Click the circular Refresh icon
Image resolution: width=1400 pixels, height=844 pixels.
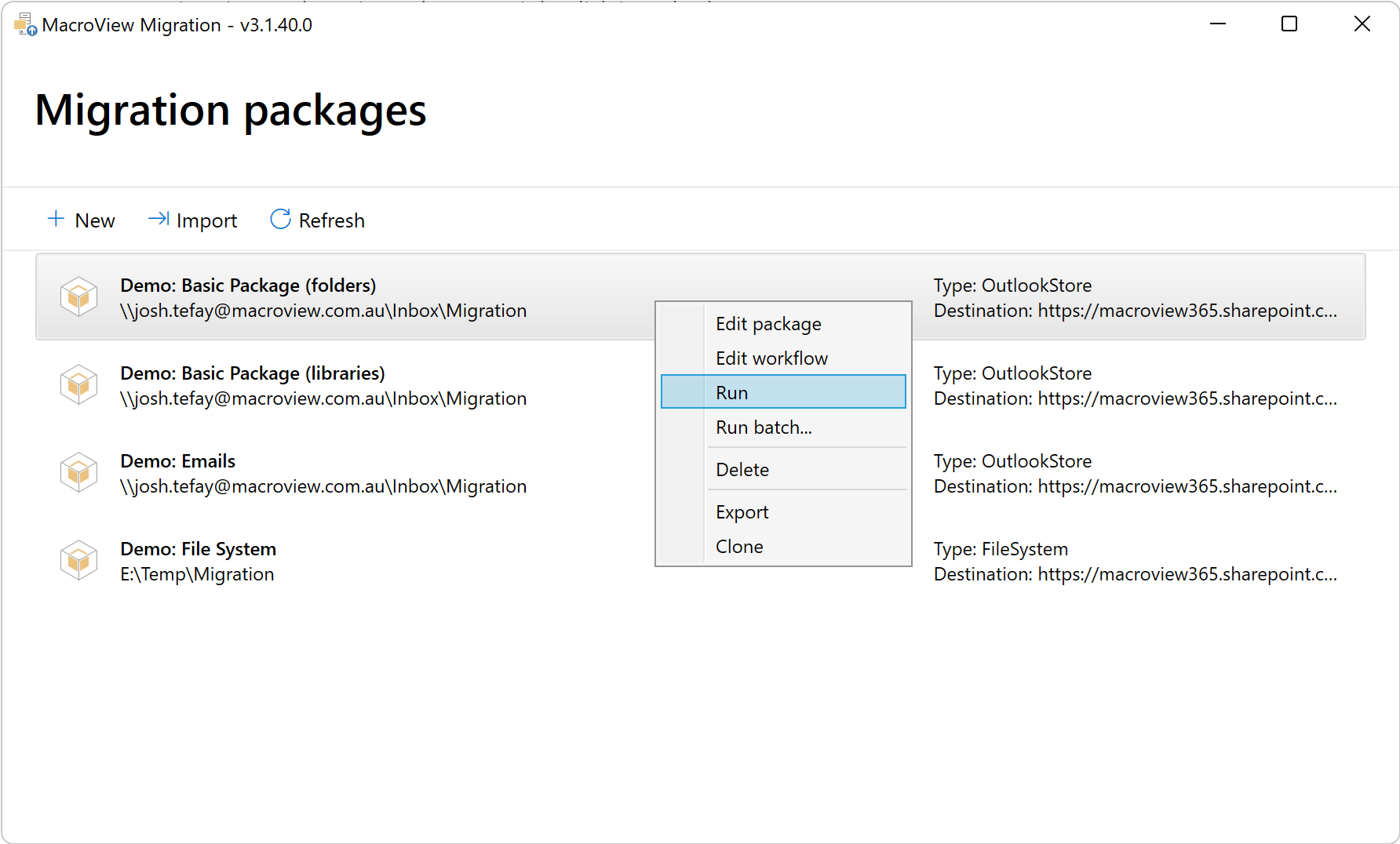point(280,219)
